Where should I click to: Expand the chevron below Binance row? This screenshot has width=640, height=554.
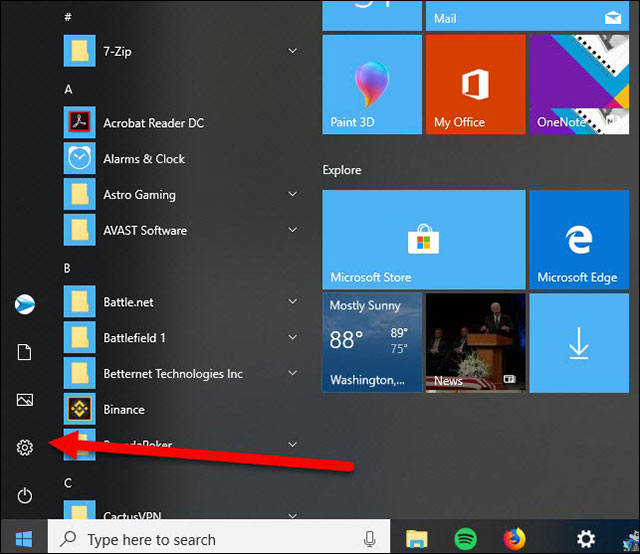(293, 445)
